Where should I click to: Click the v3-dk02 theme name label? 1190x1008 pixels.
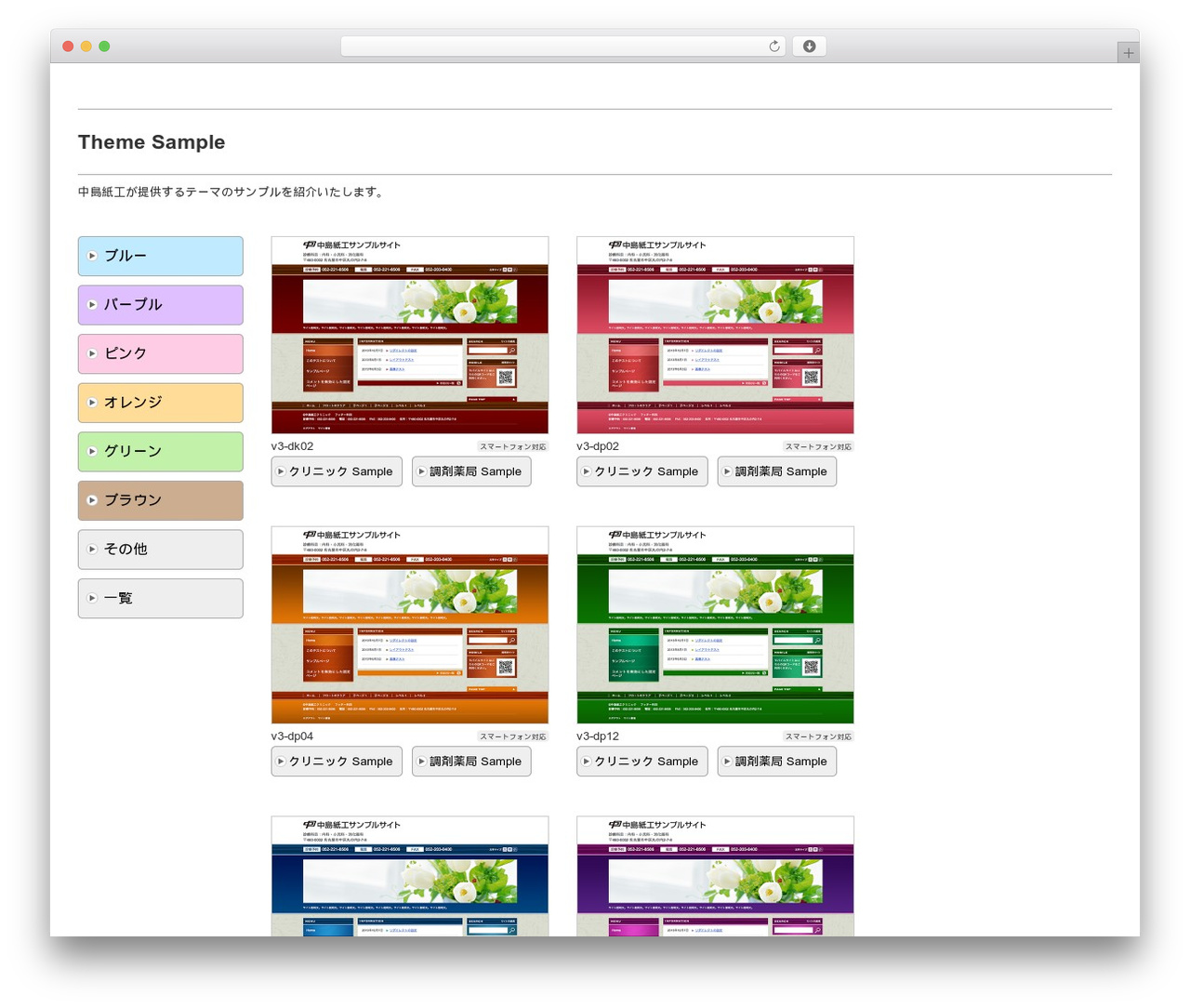pos(292,446)
